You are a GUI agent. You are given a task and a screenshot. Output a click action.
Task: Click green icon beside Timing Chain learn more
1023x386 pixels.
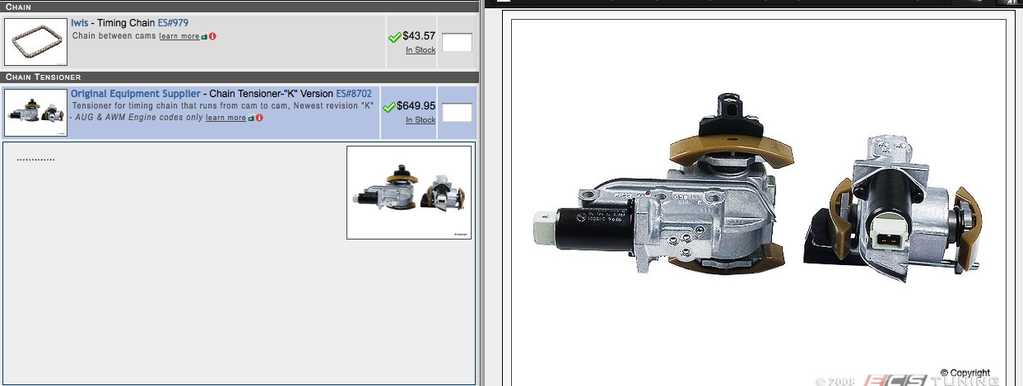(x=205, y=37)
